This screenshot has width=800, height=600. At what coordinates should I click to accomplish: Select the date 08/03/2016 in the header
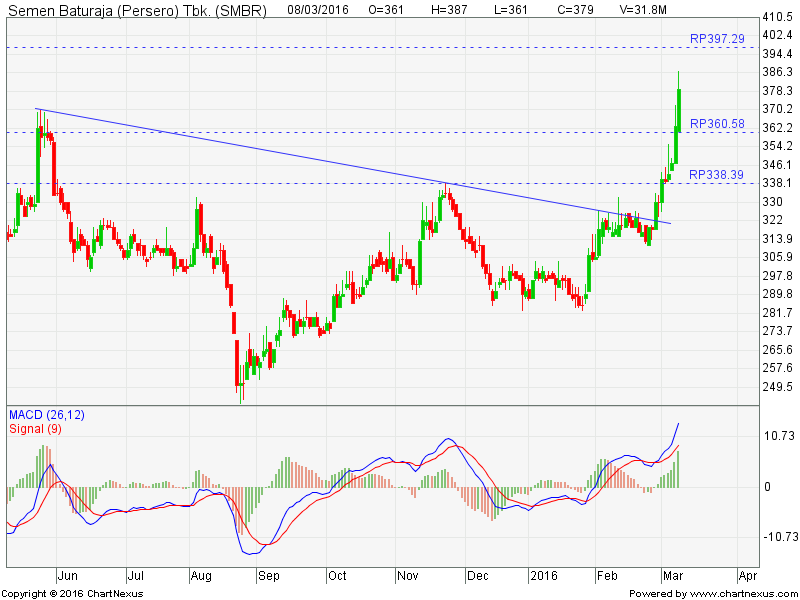(318, 10)
